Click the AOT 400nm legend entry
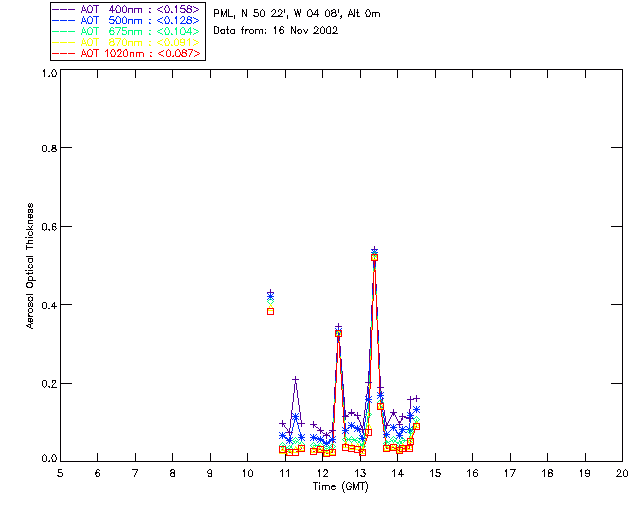The width and height of the screenshot is (640, 512). [128, 9]
